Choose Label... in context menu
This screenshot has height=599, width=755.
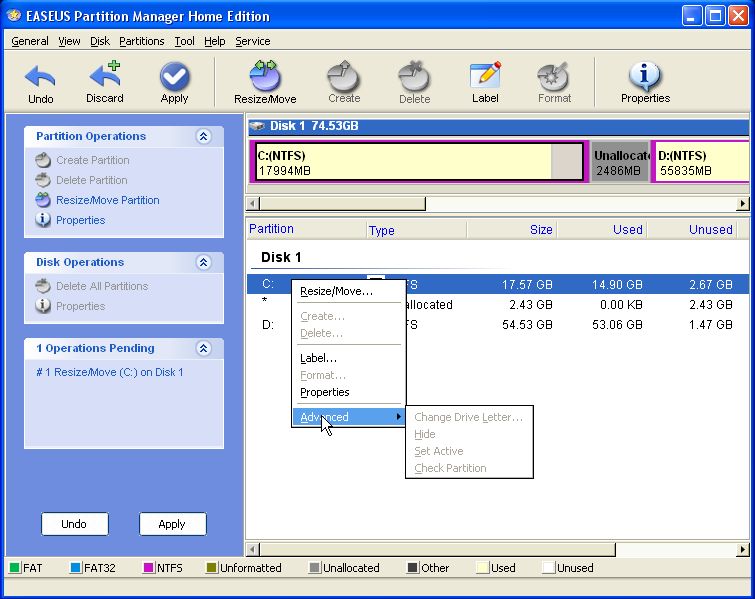349,358
